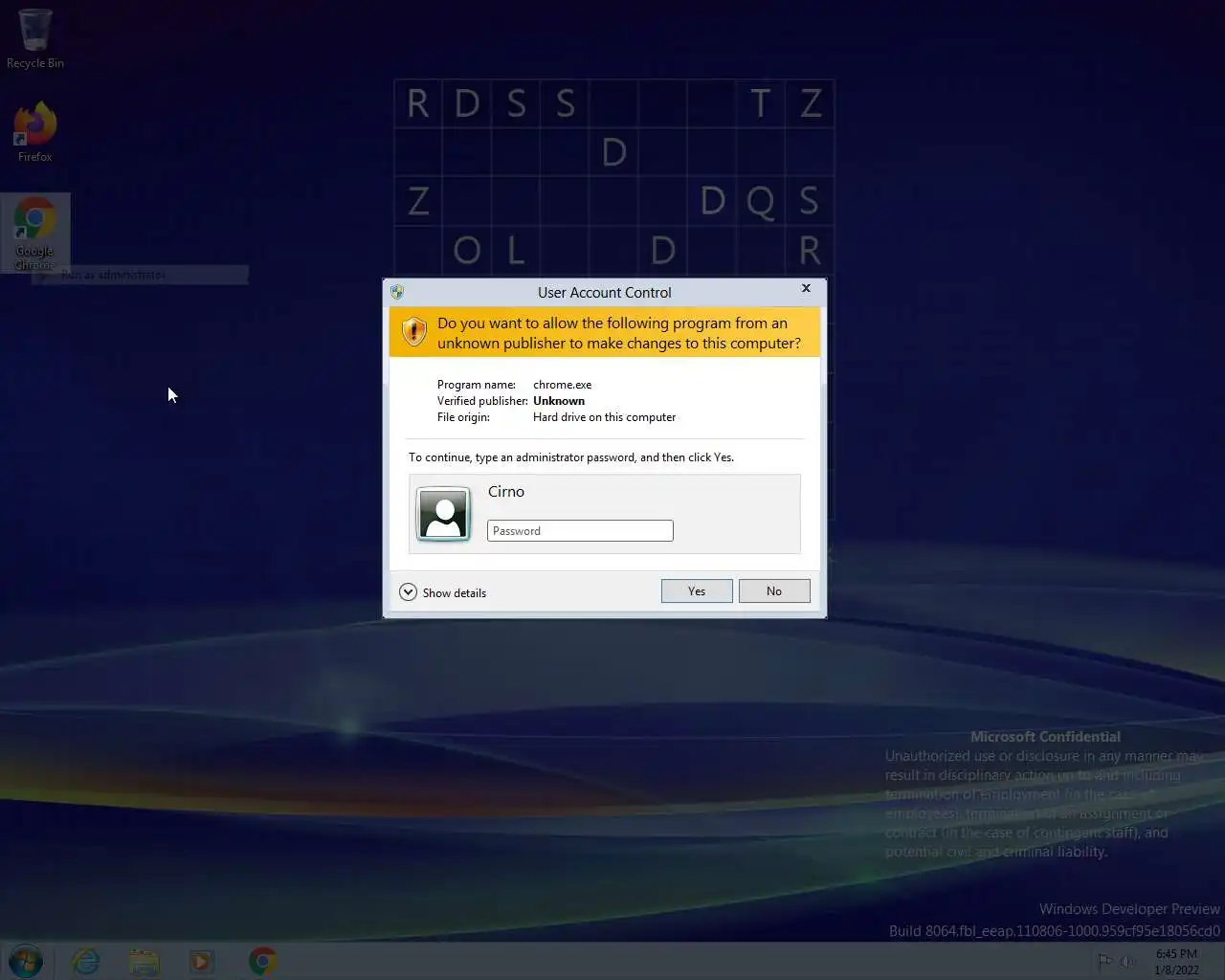Click the Cirno account name
Viewport: 1225px width, 980px height.
(506, 492)
